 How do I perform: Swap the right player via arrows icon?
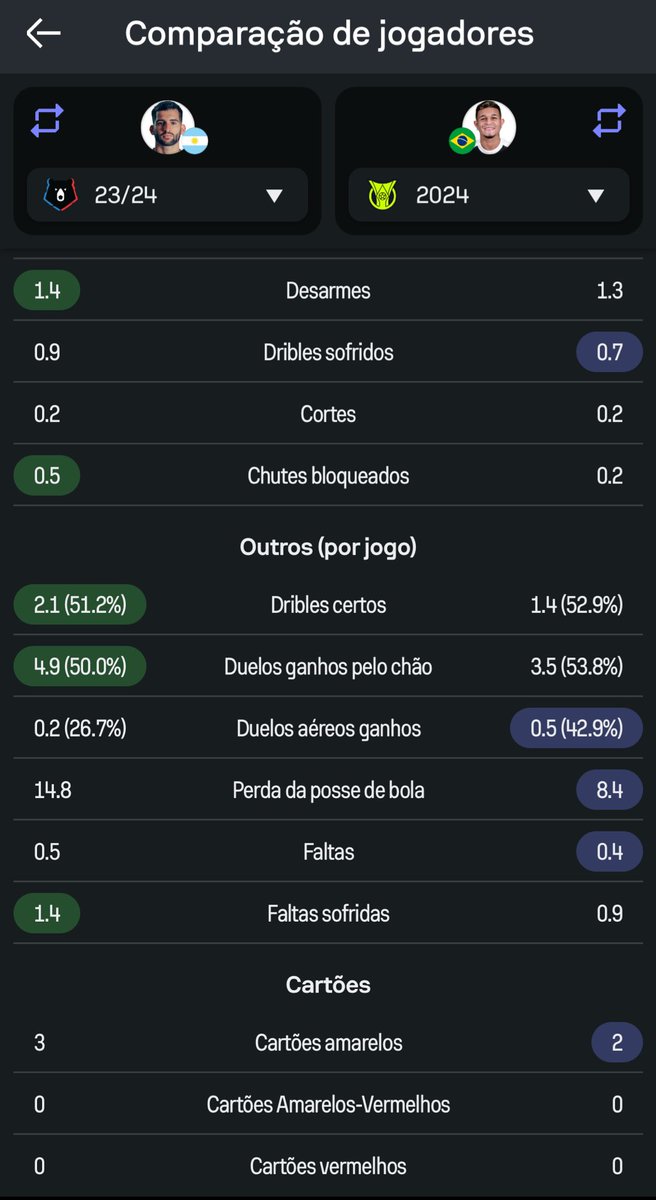coord(609,121)
